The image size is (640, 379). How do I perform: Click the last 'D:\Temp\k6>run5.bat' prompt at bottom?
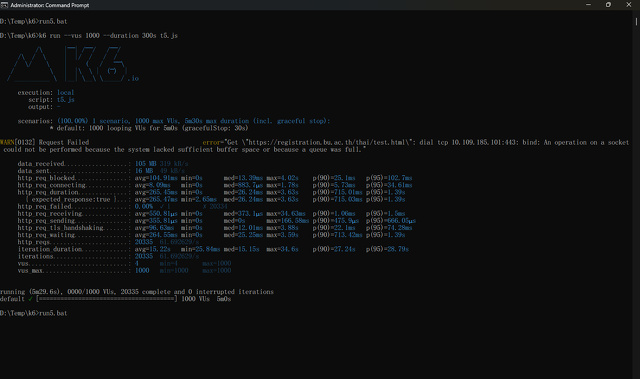(33, 313)
